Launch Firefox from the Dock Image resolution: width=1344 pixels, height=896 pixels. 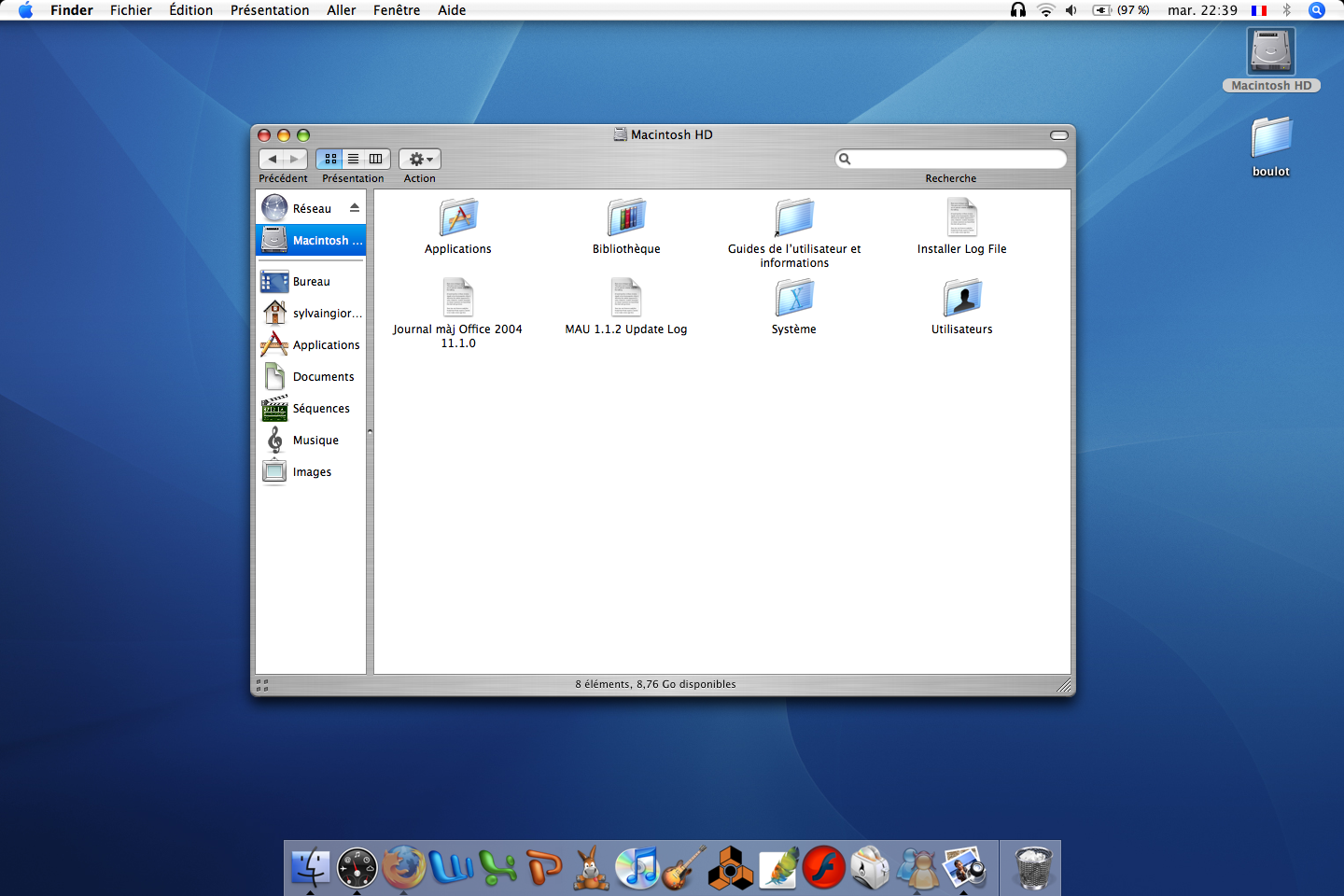coord(404,868)
